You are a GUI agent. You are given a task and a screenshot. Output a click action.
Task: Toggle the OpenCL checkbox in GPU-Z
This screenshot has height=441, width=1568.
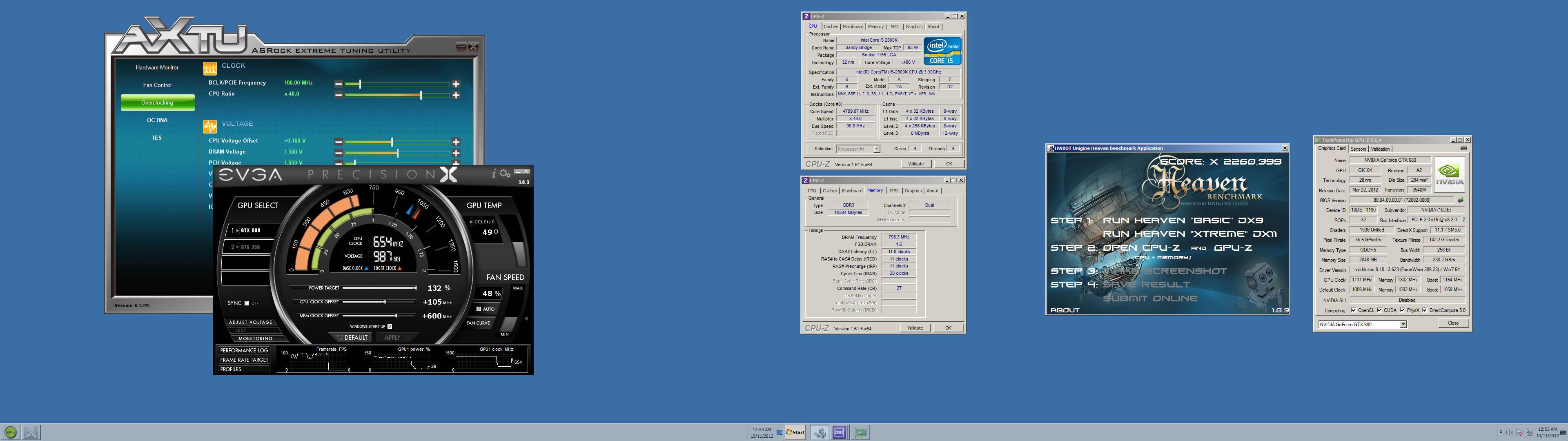(x=1353, y=310)
